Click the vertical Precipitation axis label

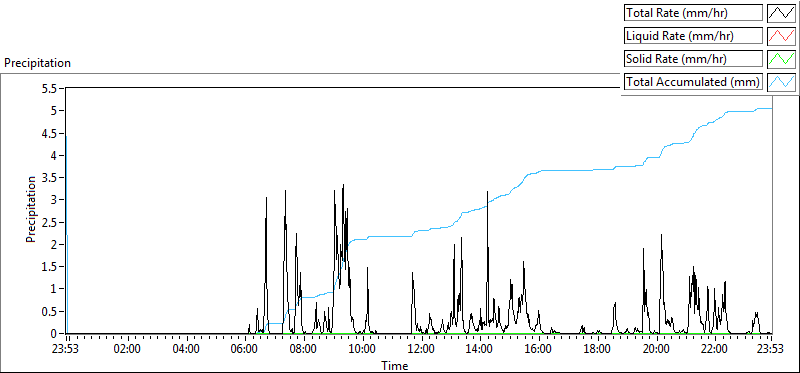pyautogui.click(x=31, y=209)
